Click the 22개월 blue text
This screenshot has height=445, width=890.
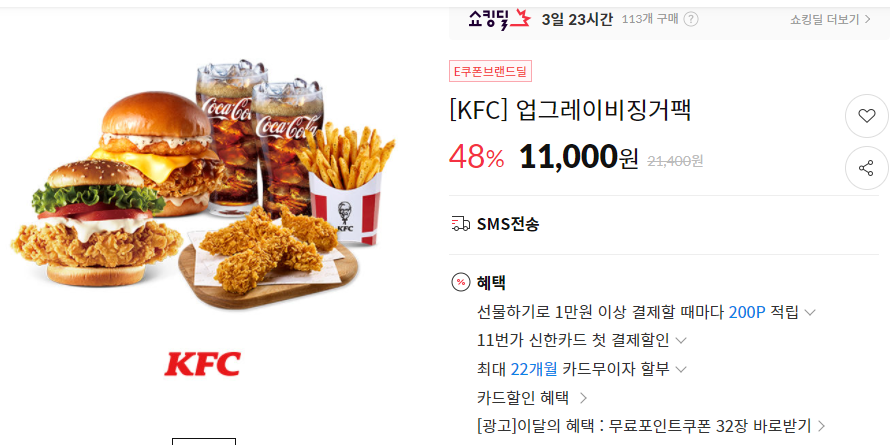534,369
